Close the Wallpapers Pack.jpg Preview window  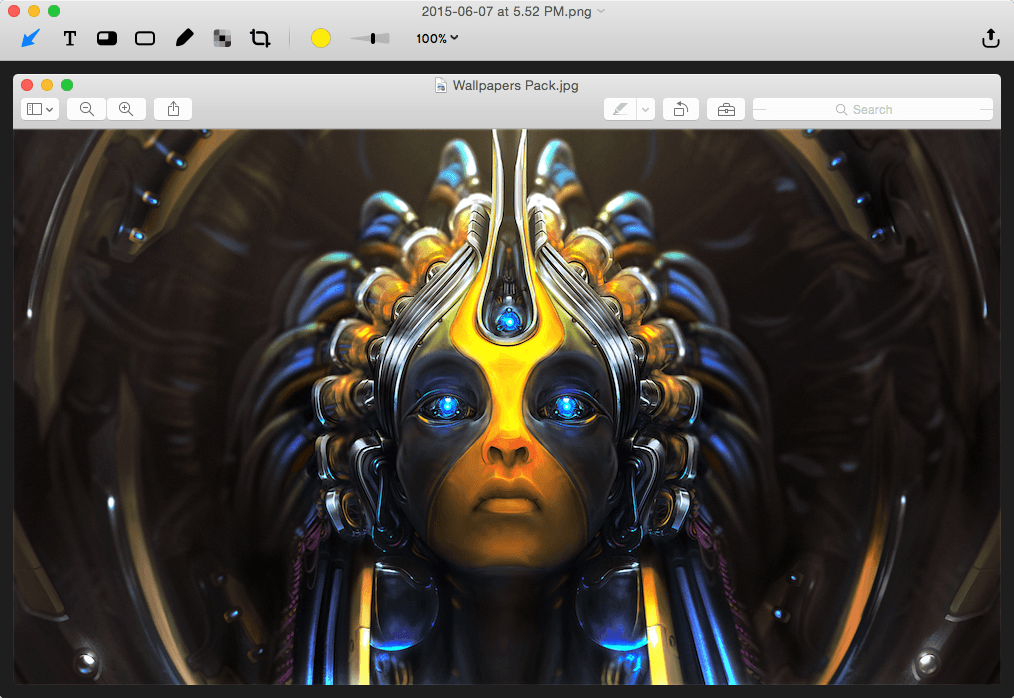pyautogui.click(x=27, y=85)
